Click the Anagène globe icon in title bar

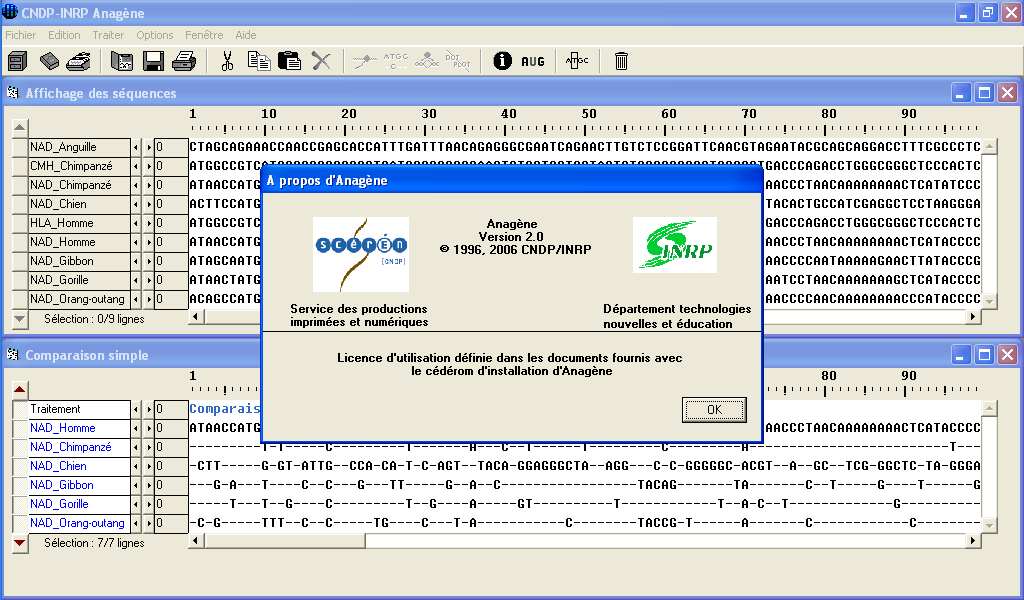[10, 12]
